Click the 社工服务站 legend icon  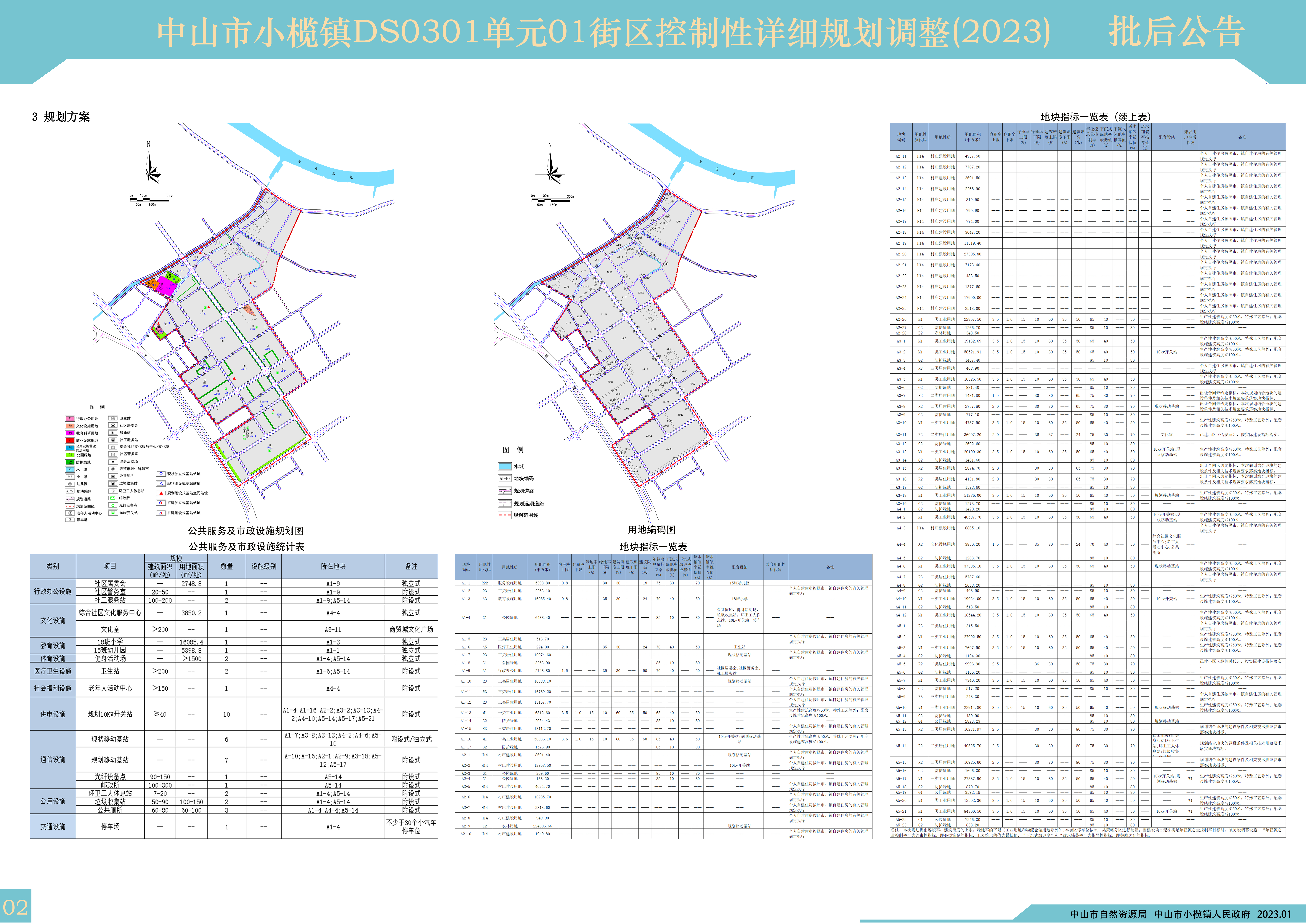click(113, 440)
